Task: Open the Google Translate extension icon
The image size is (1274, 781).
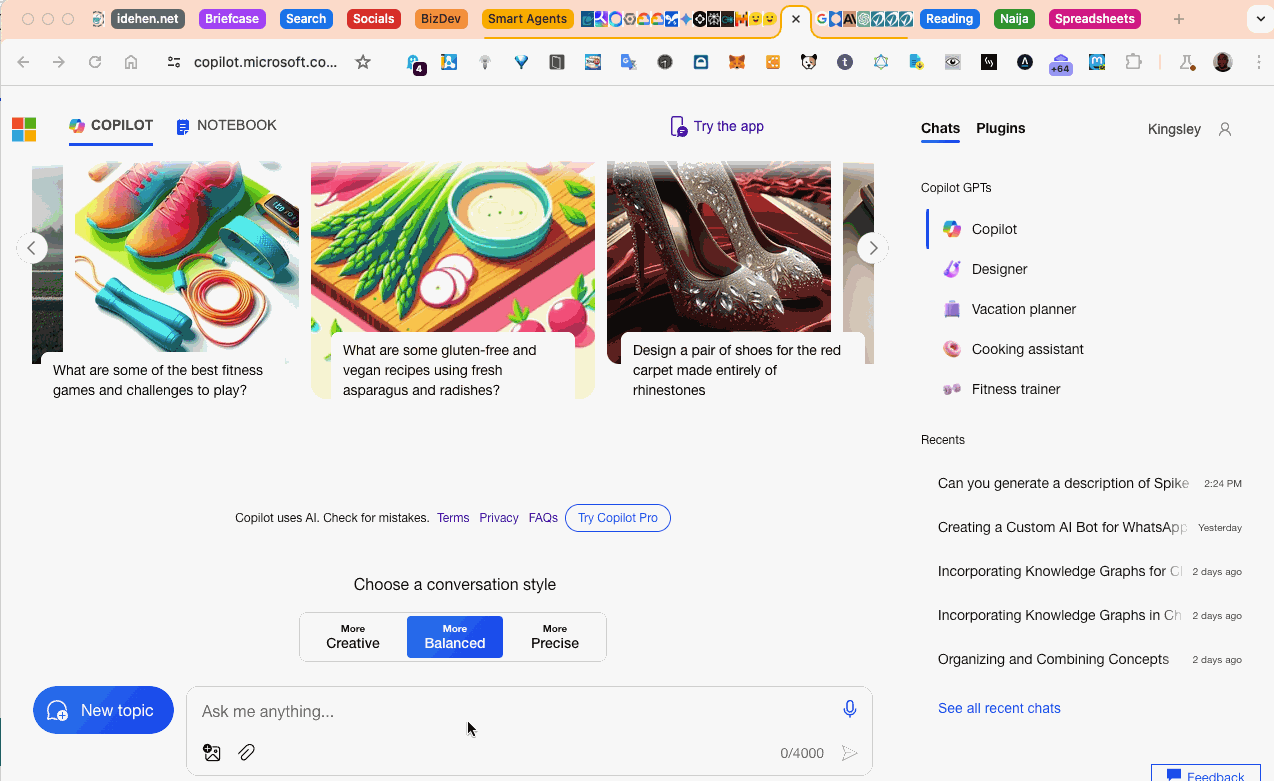Action: [628, 62]
